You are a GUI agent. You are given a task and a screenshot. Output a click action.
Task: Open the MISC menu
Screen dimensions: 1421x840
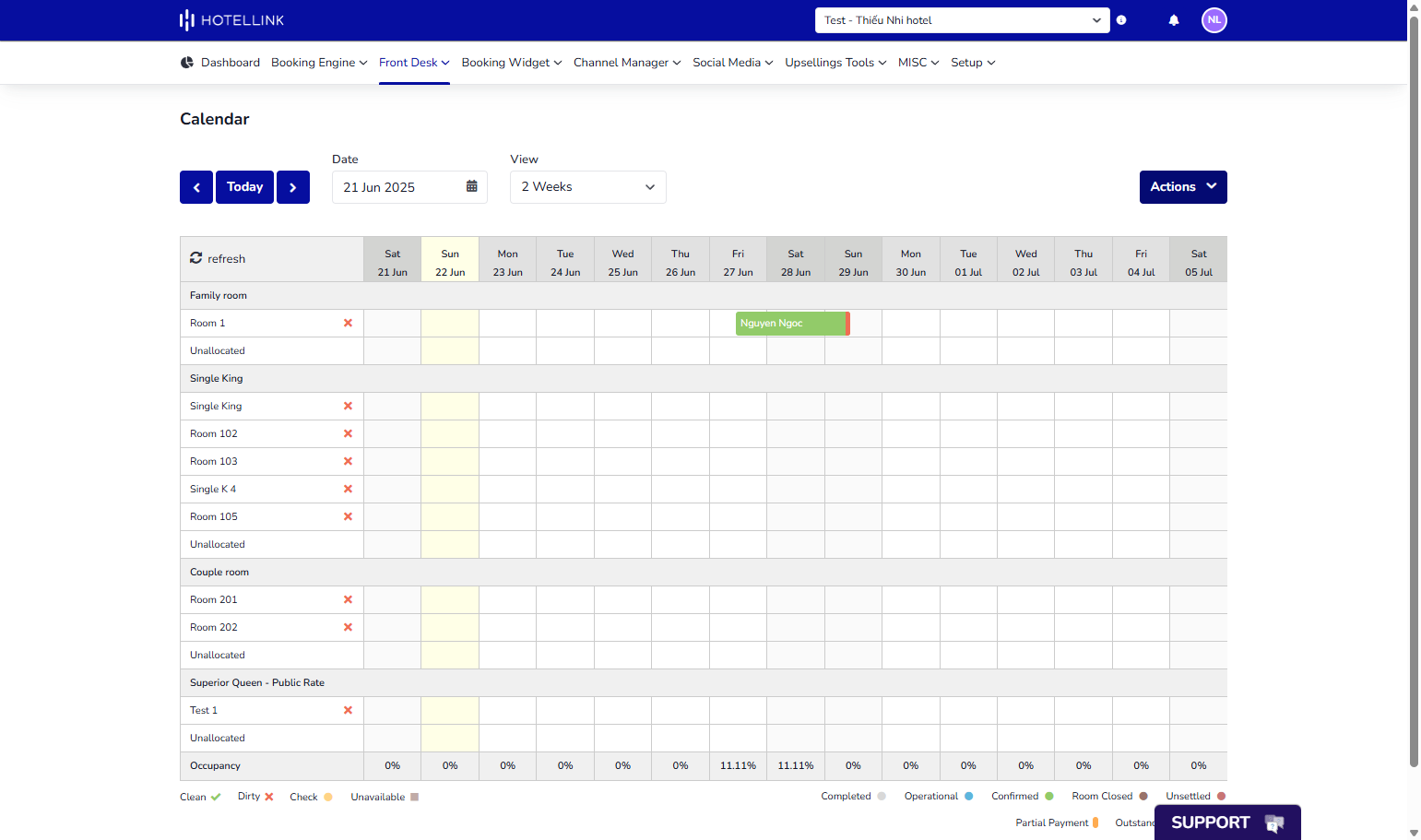point(918,63)
